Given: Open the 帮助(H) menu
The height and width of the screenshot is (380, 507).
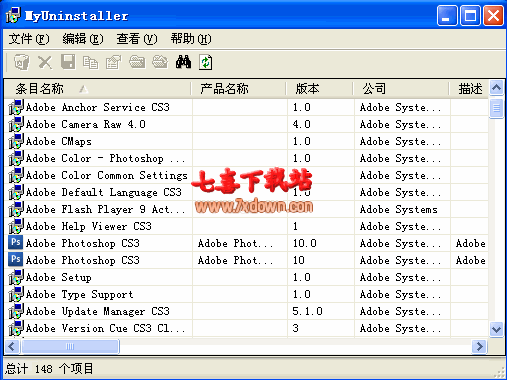Looking at the screenshot, I should tap(191, 39).
